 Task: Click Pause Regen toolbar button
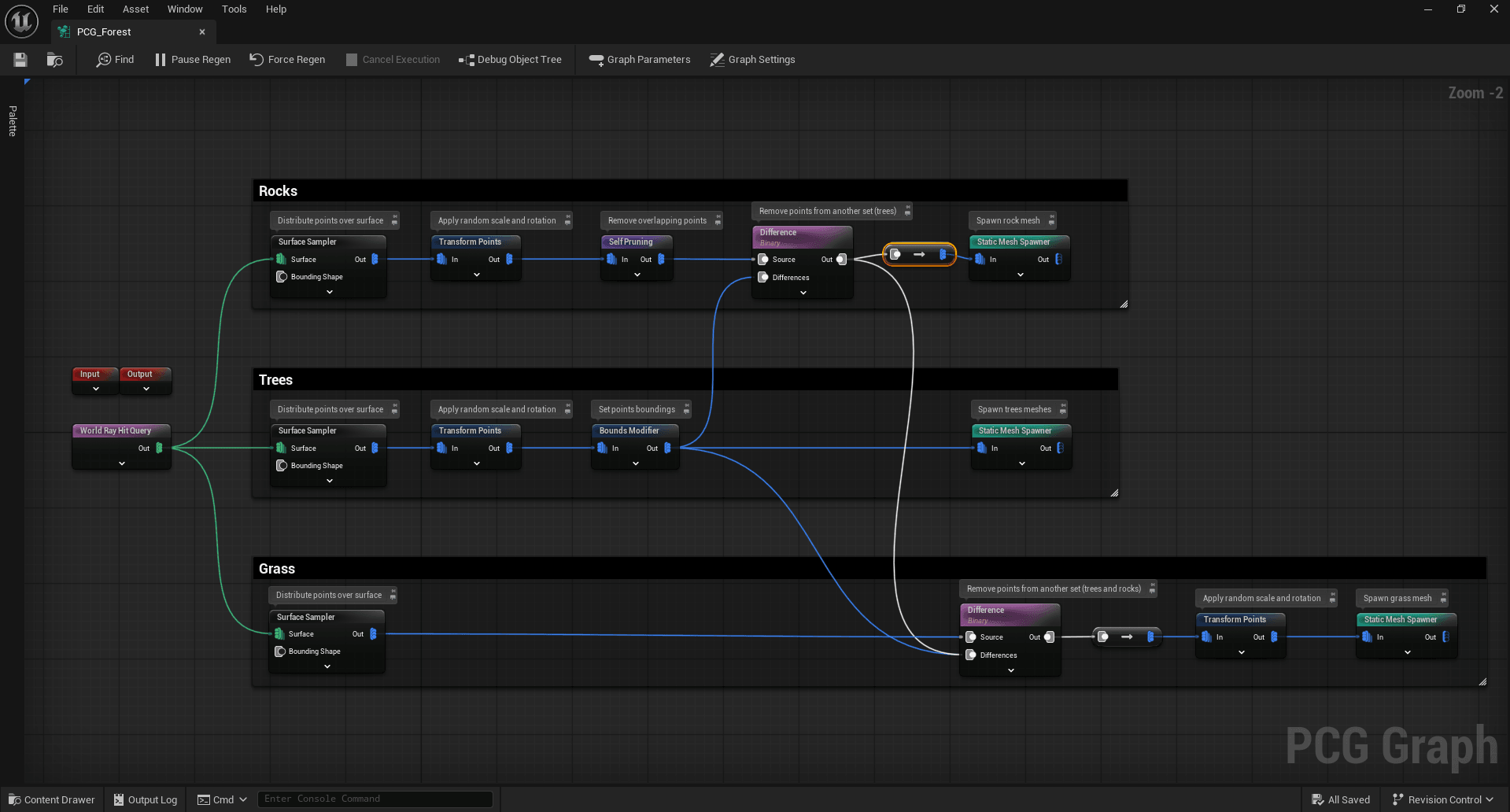coord(193,60)
